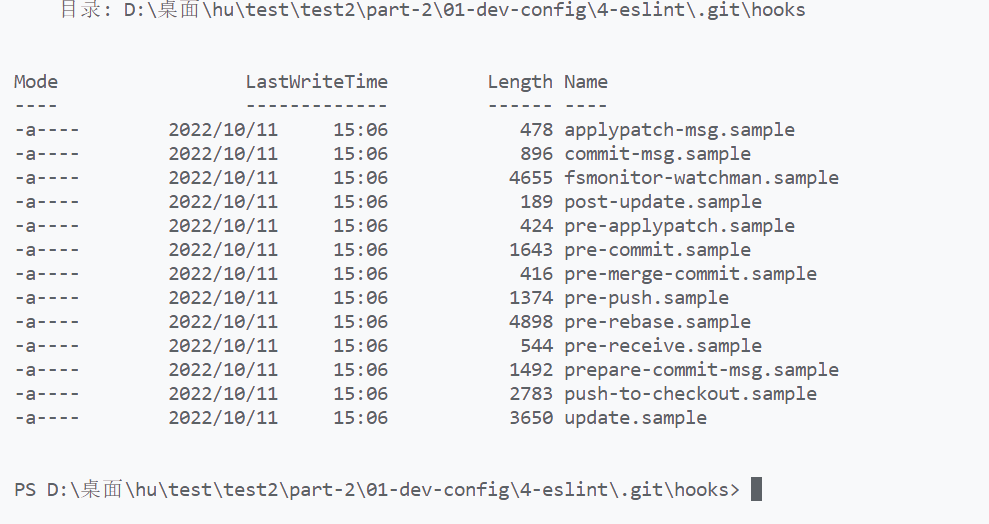Click the Name column header
Viewport: 989px width, 524px height.
pos(586,82)
